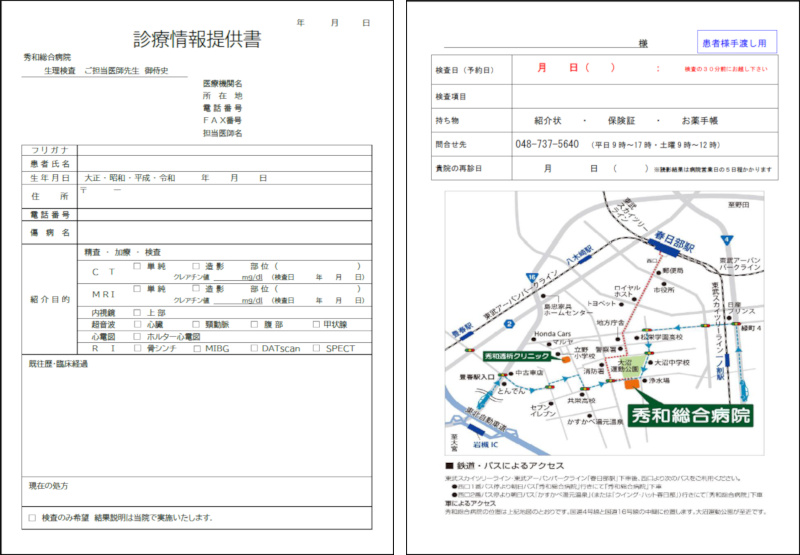The height and width of the screenshot is (555, 800).
Task: Click the 秀和透析クリニック green label
Action: (517, 356)
